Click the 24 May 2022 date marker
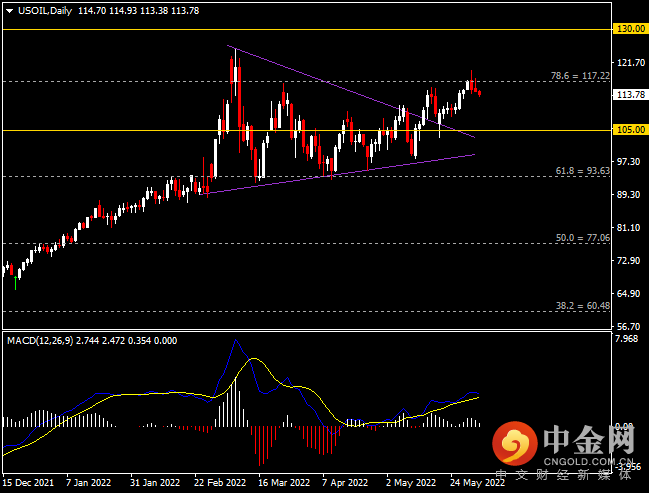Screen dimensions: 649x493 (x=477, y=483)
